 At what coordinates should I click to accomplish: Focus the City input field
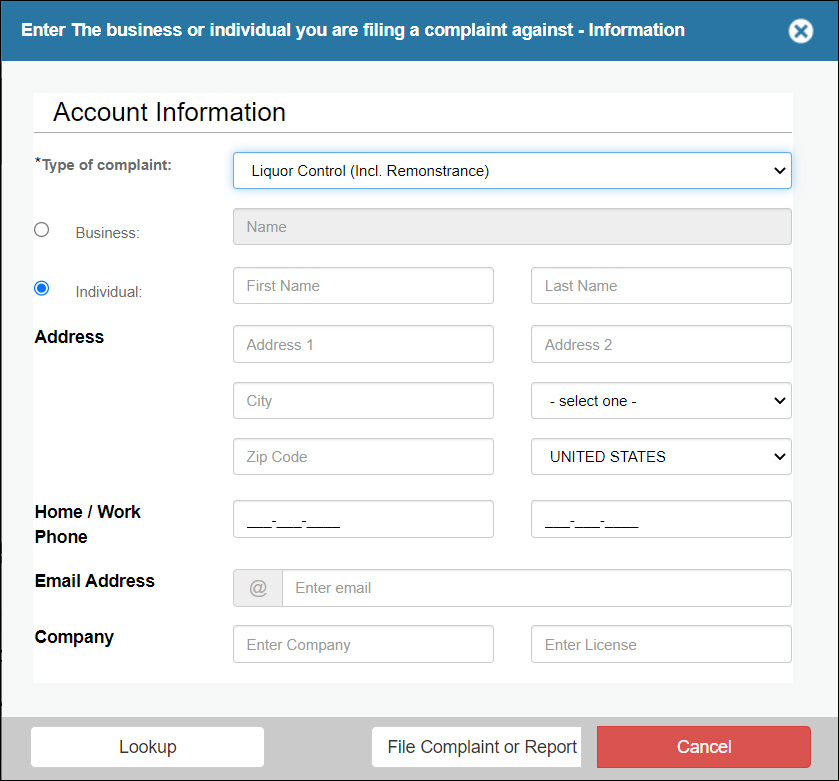363,401
